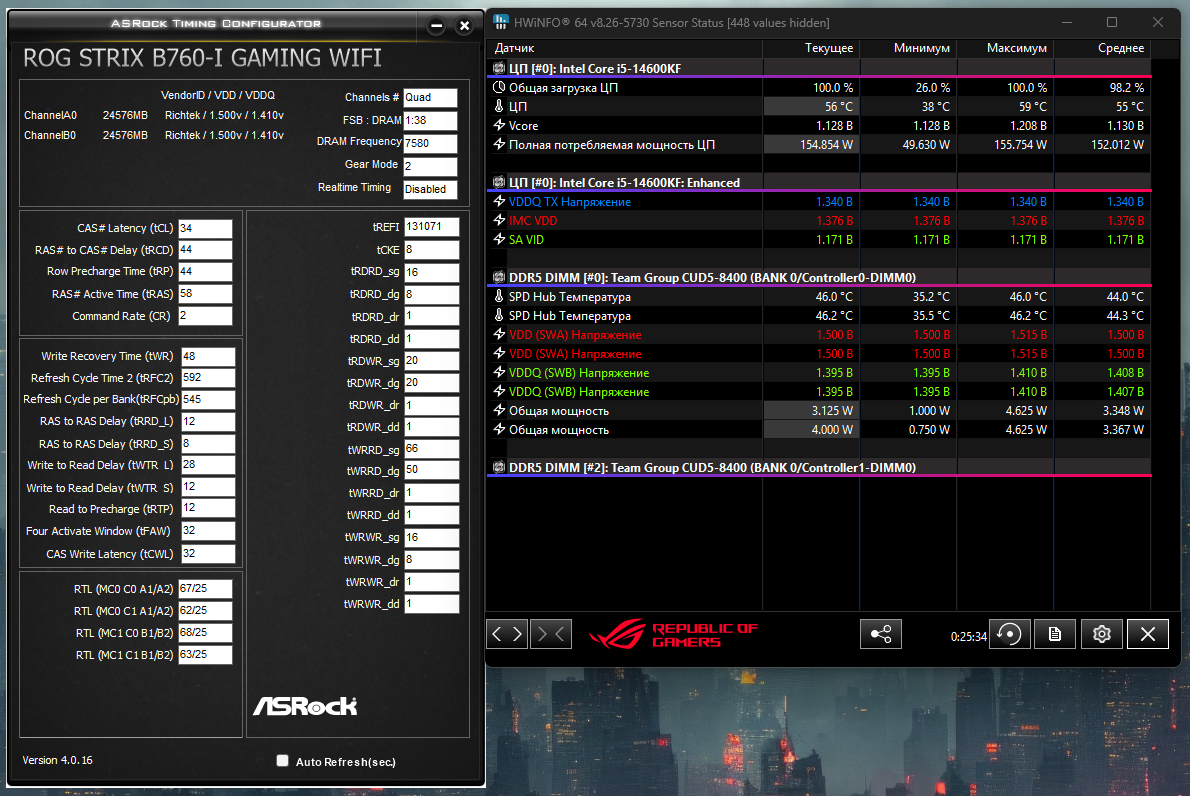
Task: Click chip icon of DDR5 DIMM [#0] group
Action: click(499, 277)
